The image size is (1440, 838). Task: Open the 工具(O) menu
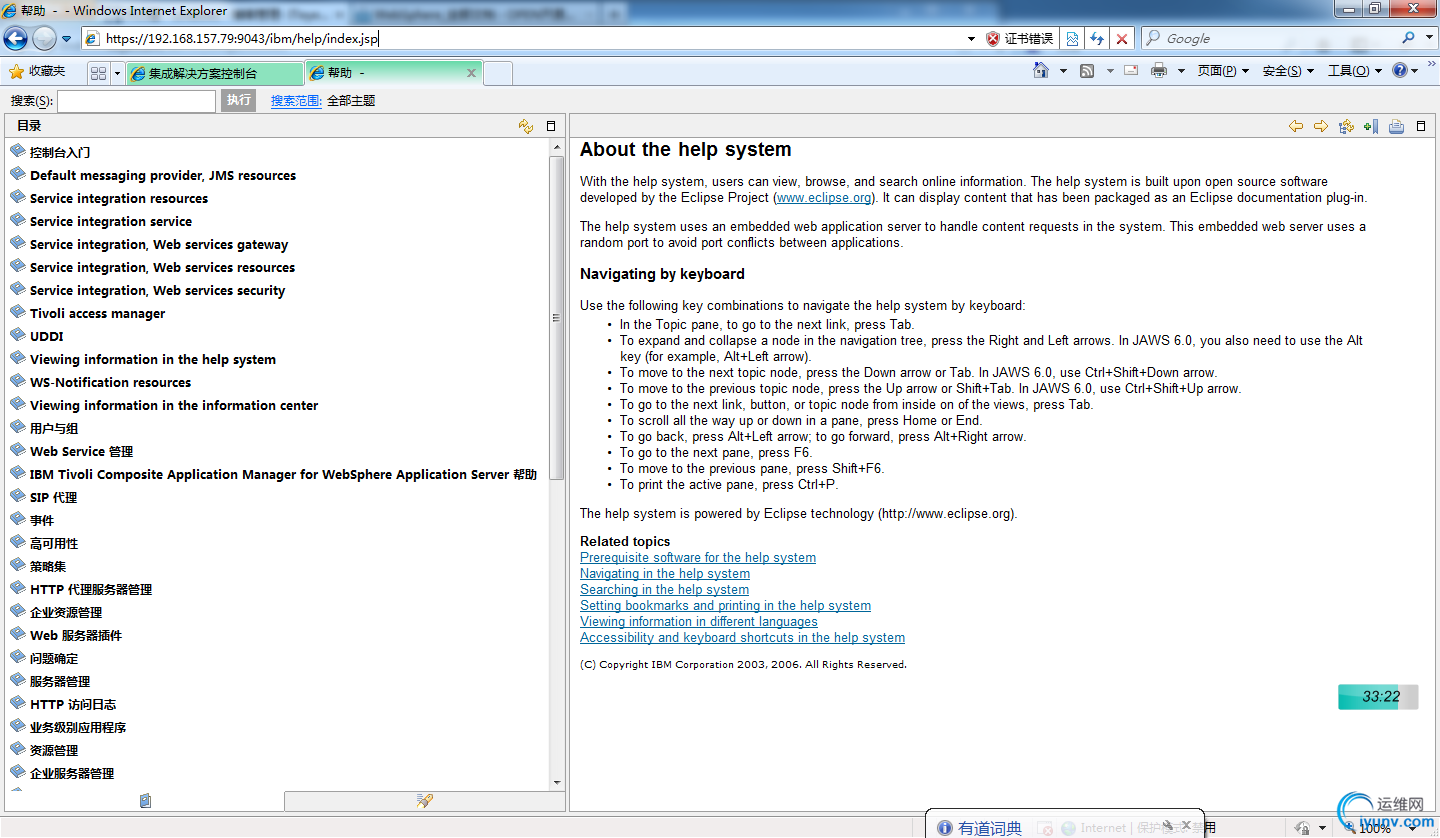coord(1354,71)
